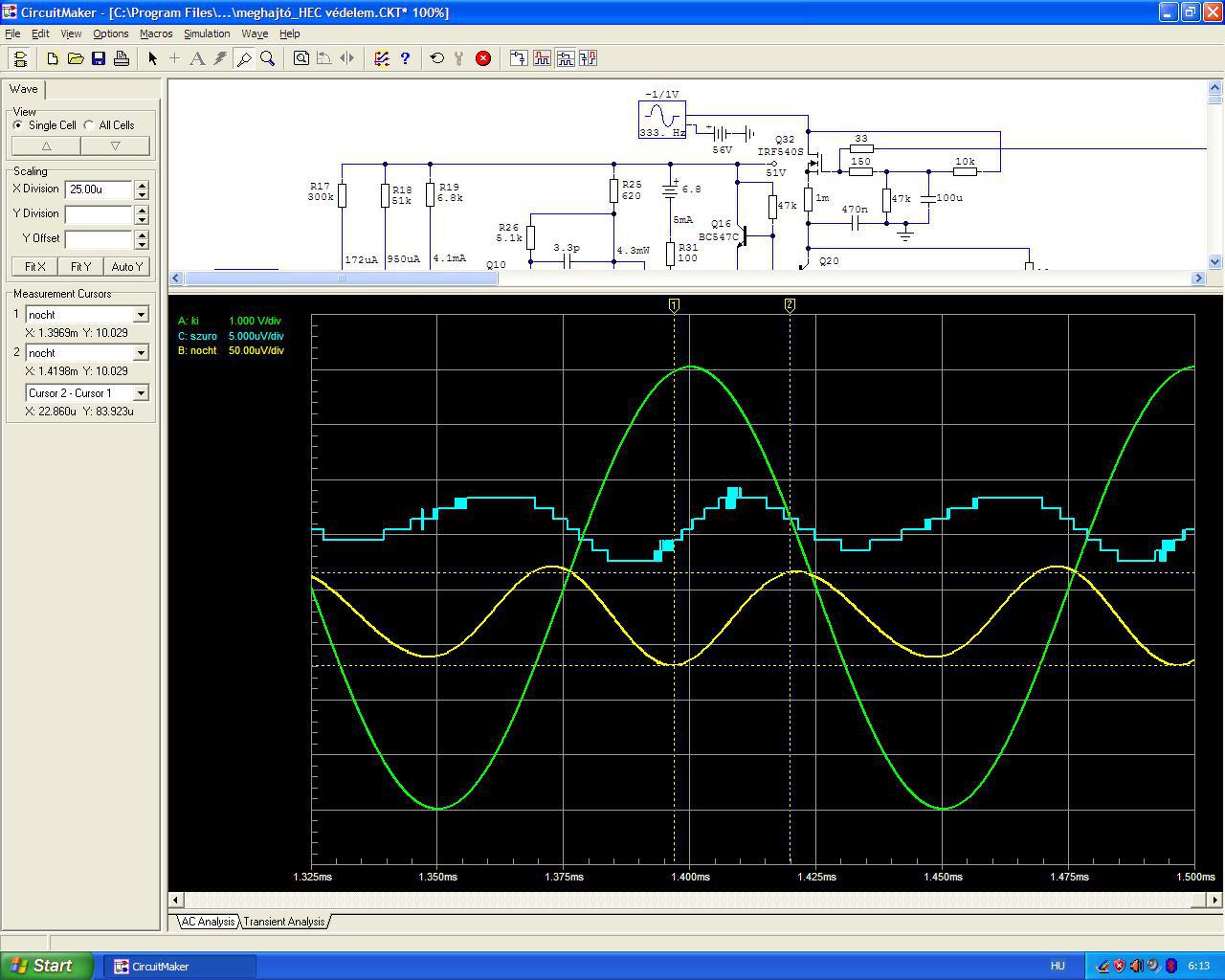Click the up triangle cell view button
The height and width of the screenshot is (980, 1225).
pyautogui.click(x=46, y=146)
